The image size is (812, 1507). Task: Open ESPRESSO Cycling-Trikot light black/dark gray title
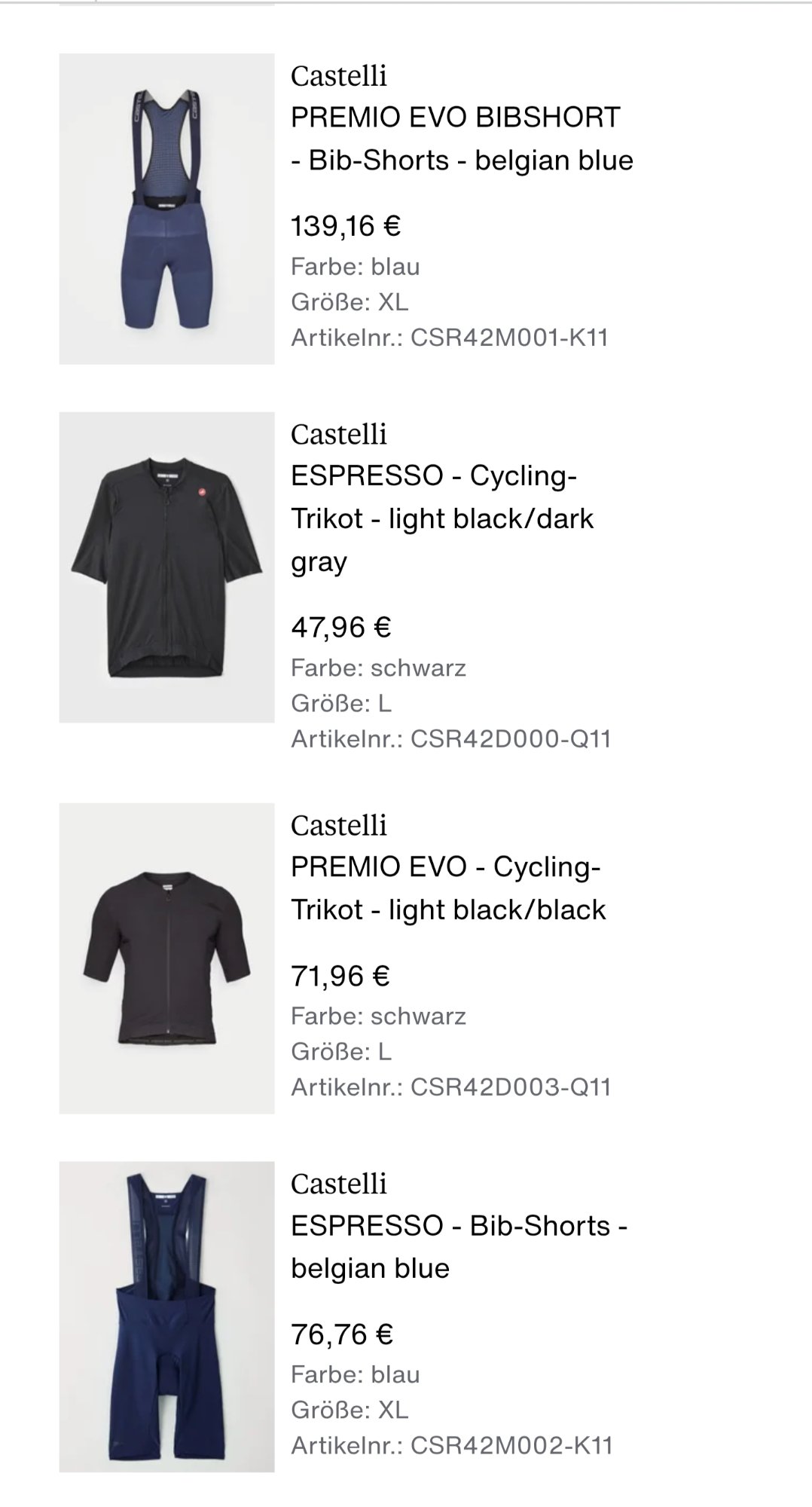click(442, 518)
